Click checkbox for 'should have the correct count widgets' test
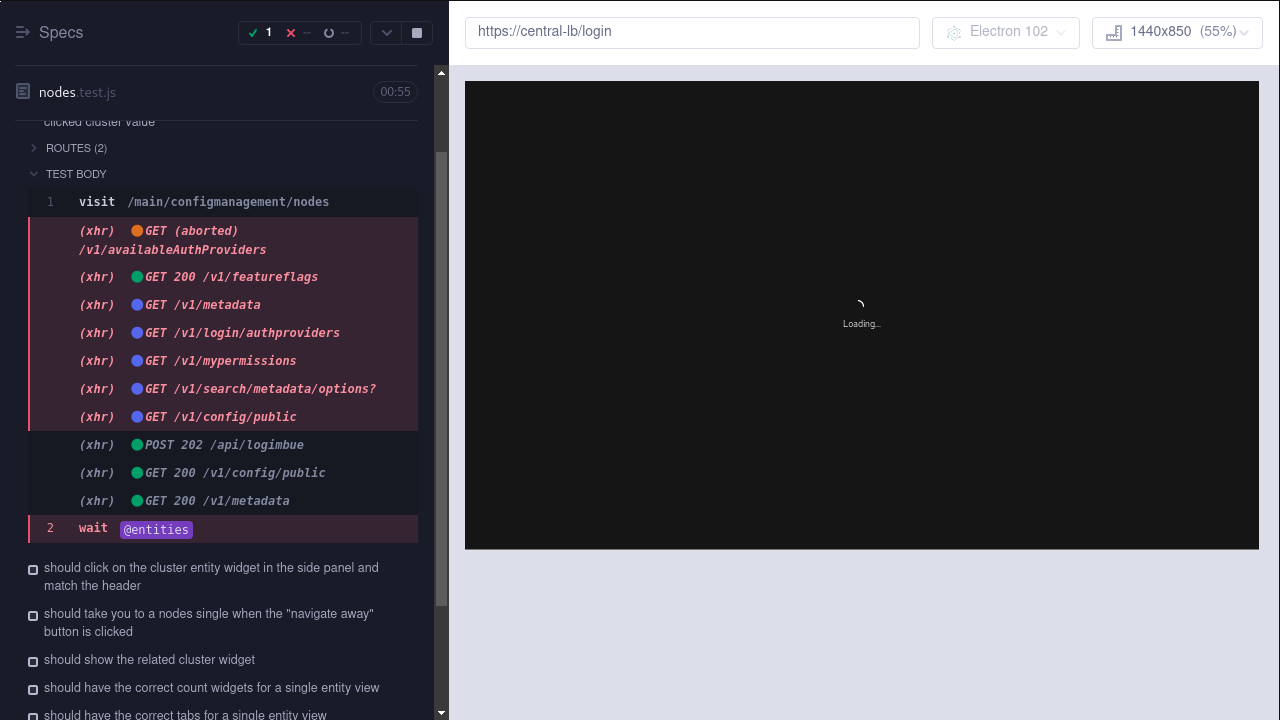The image size is (1280, 720). pos(32,689)
